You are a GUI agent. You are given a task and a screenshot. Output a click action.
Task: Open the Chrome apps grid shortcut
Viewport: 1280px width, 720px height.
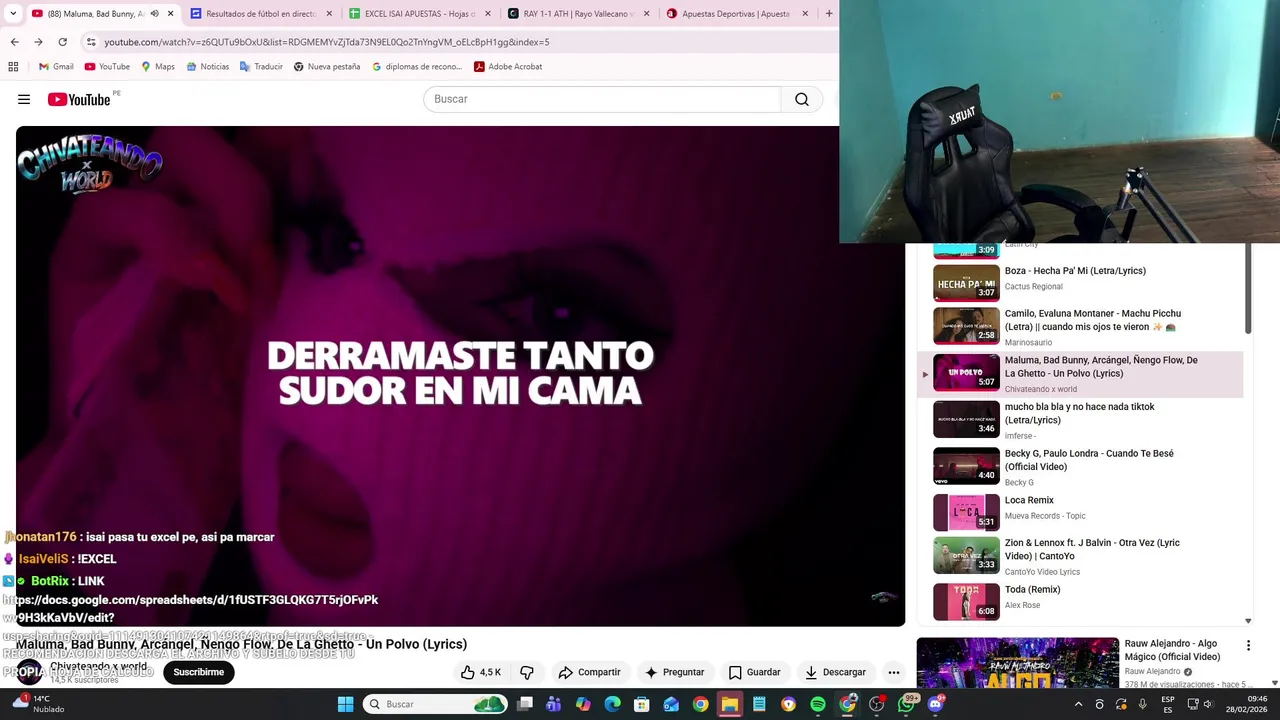coord(13,67)
